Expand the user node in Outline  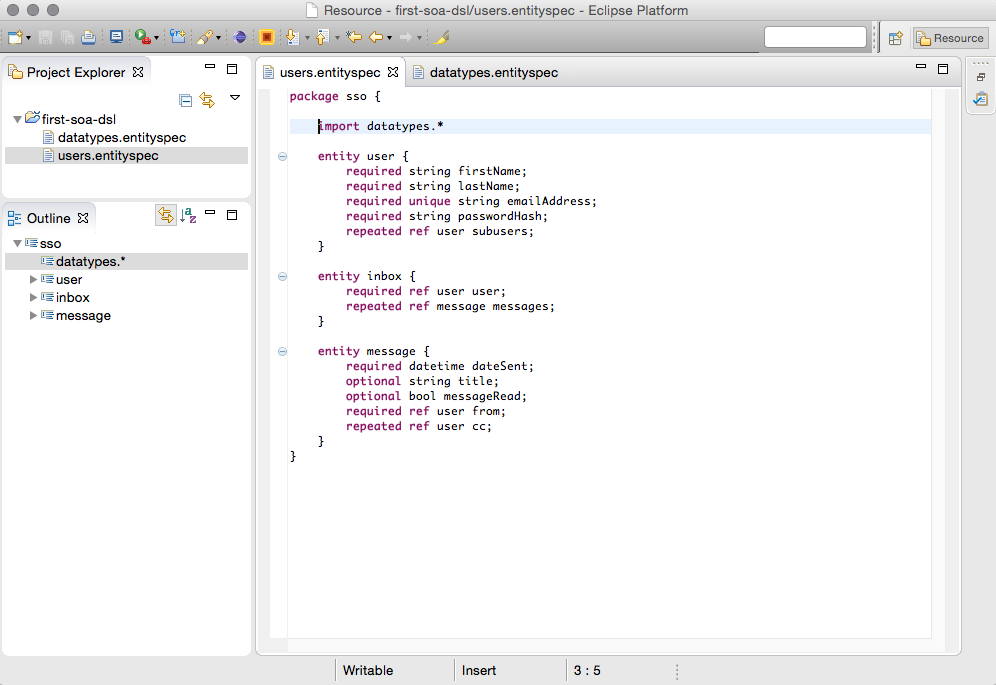pyautogui.click(x=32, y=279)
